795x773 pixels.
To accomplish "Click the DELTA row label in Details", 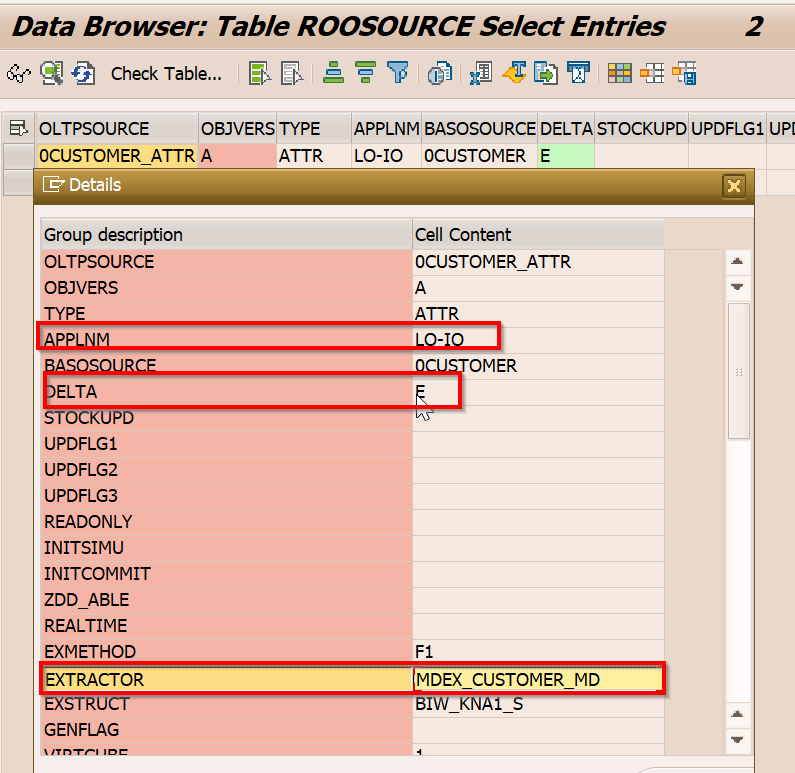I will pyautogui.click(x=227, y=392).
